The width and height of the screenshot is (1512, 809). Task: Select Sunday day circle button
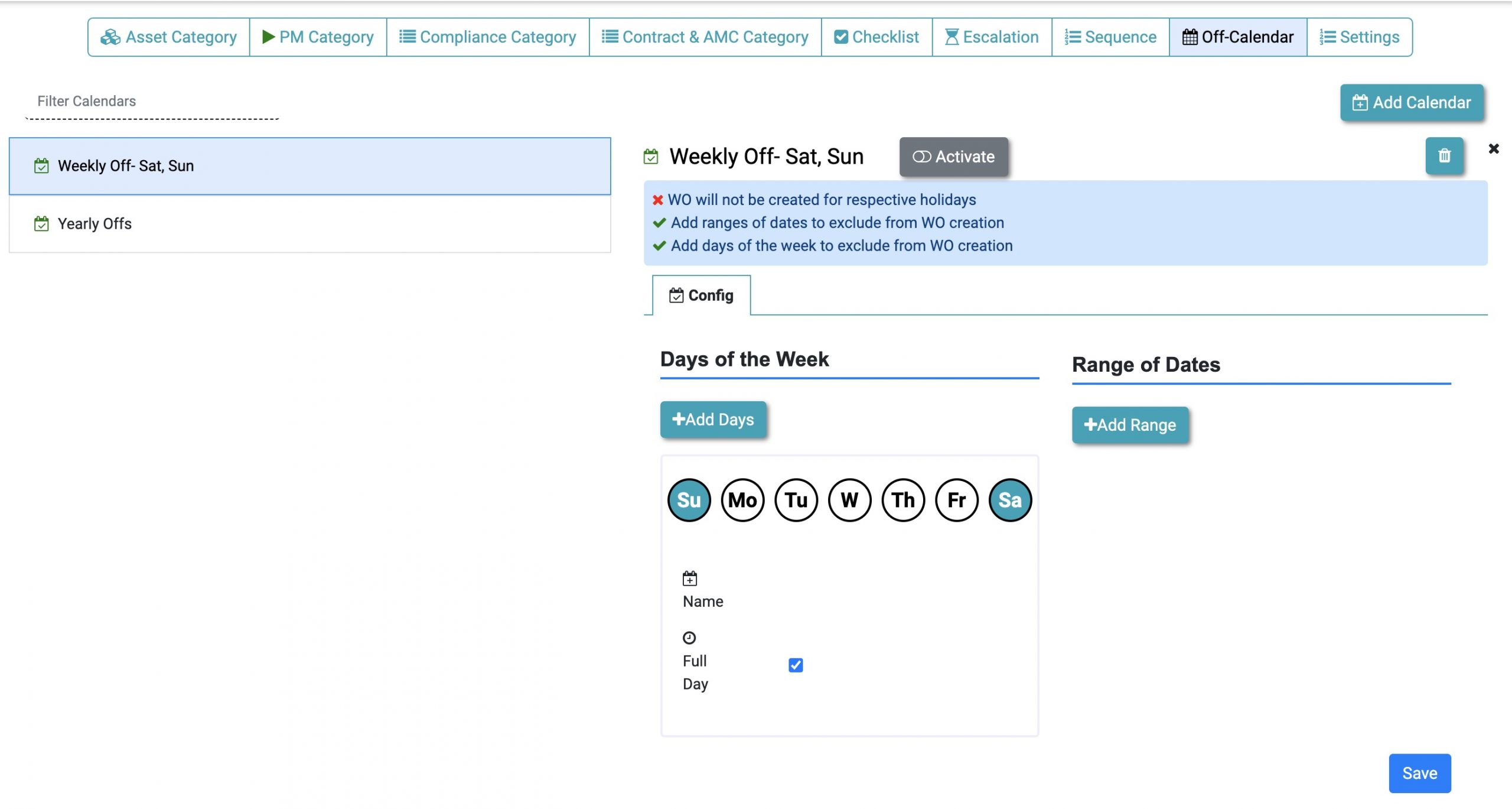click(x=689, y=499)
